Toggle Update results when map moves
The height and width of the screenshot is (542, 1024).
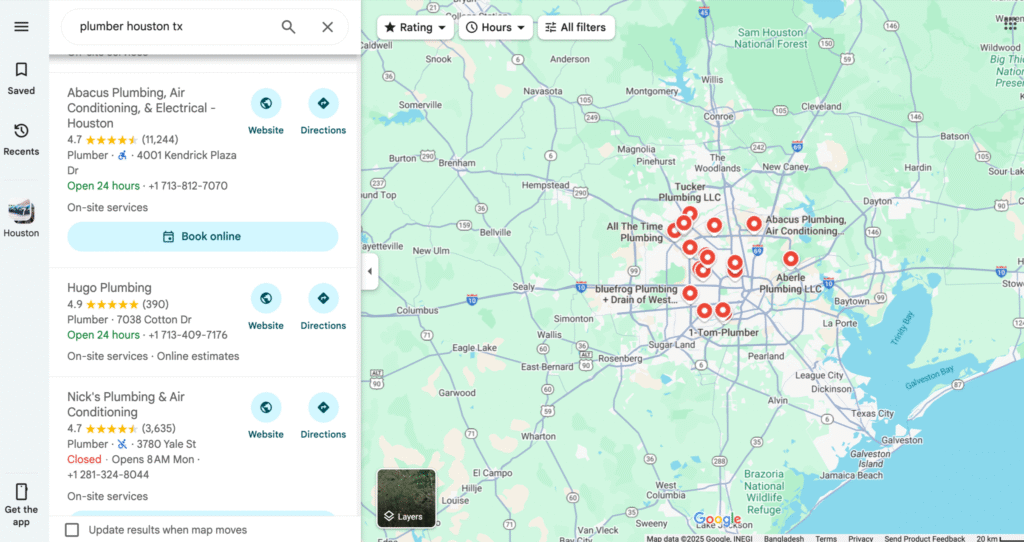pos(72,530)
